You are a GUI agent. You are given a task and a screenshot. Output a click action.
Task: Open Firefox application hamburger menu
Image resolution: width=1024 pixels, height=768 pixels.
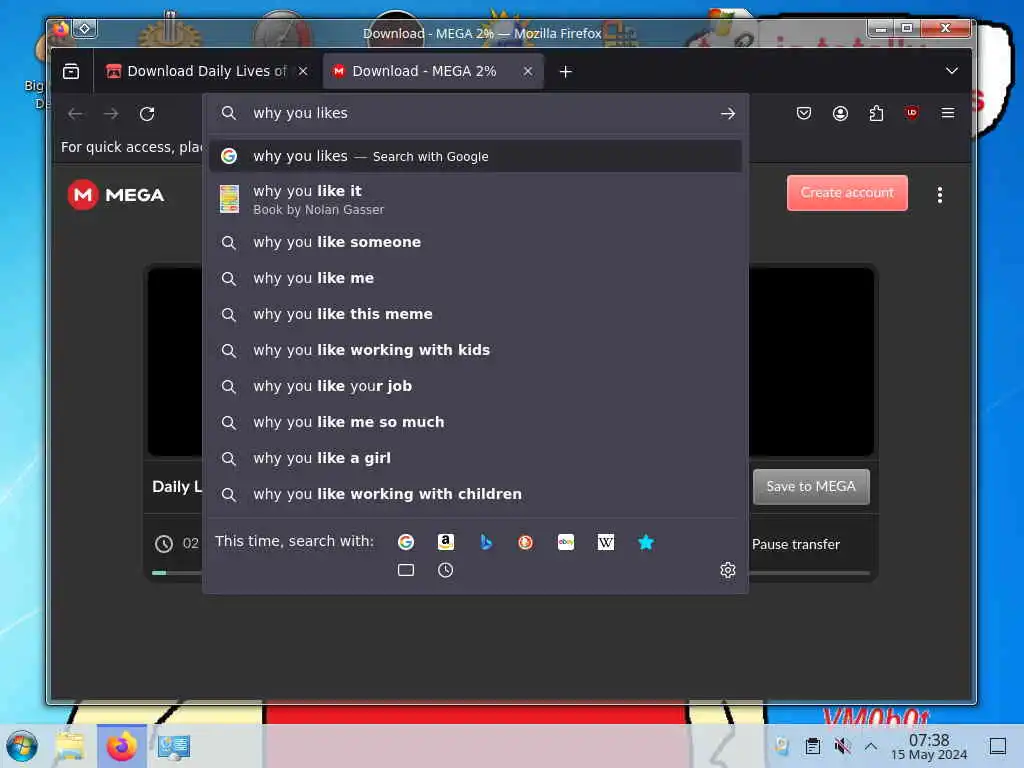[x=948, y=113]
